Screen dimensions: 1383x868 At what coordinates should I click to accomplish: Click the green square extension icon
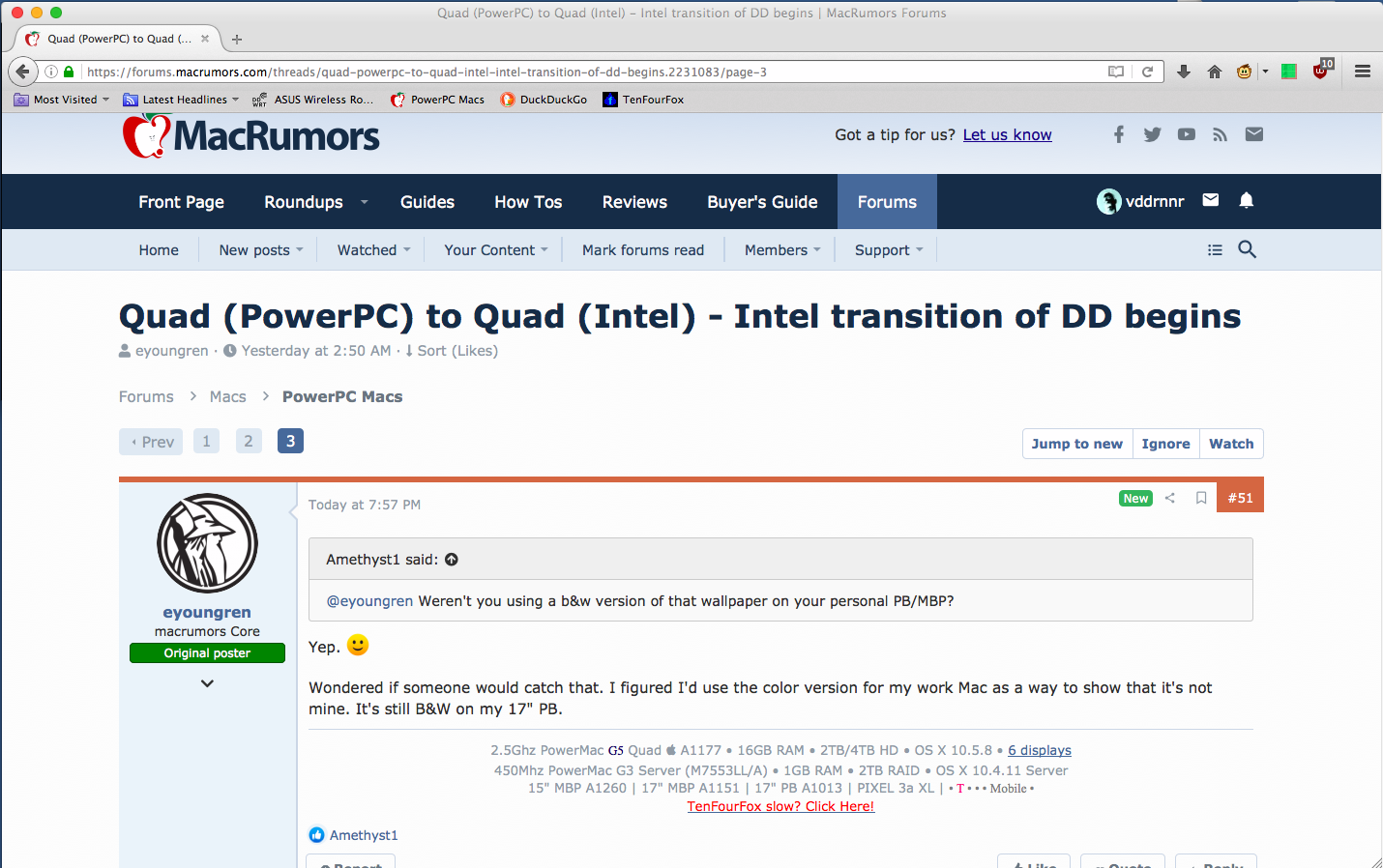1289,72
